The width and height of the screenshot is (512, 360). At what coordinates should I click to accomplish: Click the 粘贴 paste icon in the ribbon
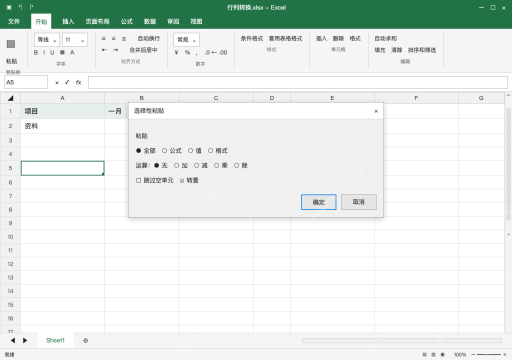(11, 44)
